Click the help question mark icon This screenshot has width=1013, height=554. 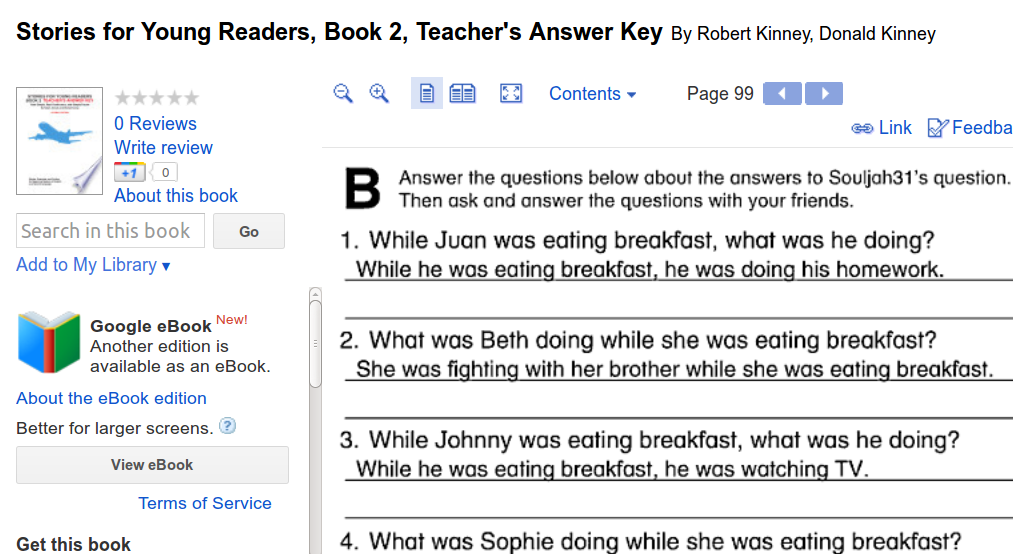(x=228, y=427)
